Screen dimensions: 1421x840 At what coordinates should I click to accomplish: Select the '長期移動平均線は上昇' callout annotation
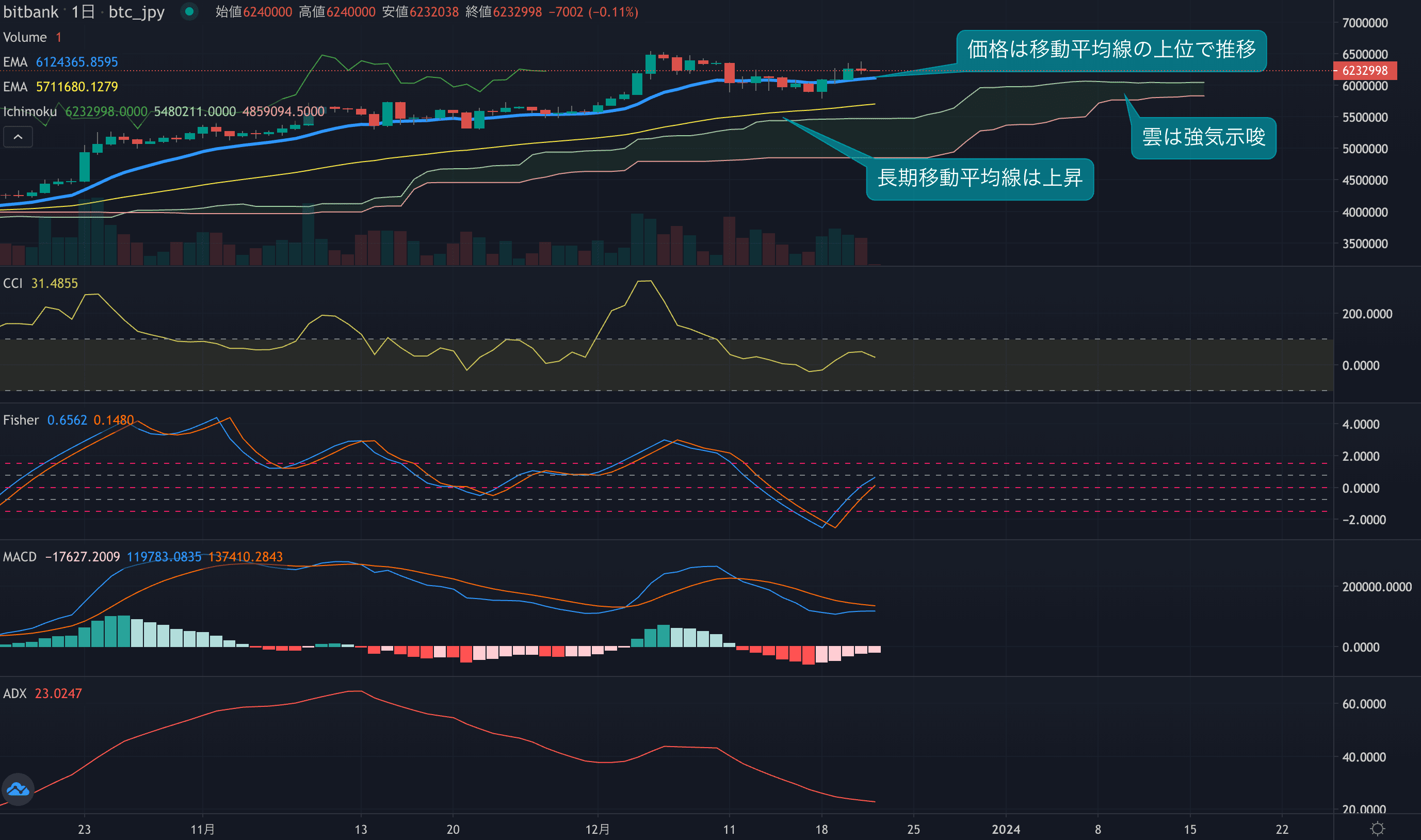pos(980,179)
